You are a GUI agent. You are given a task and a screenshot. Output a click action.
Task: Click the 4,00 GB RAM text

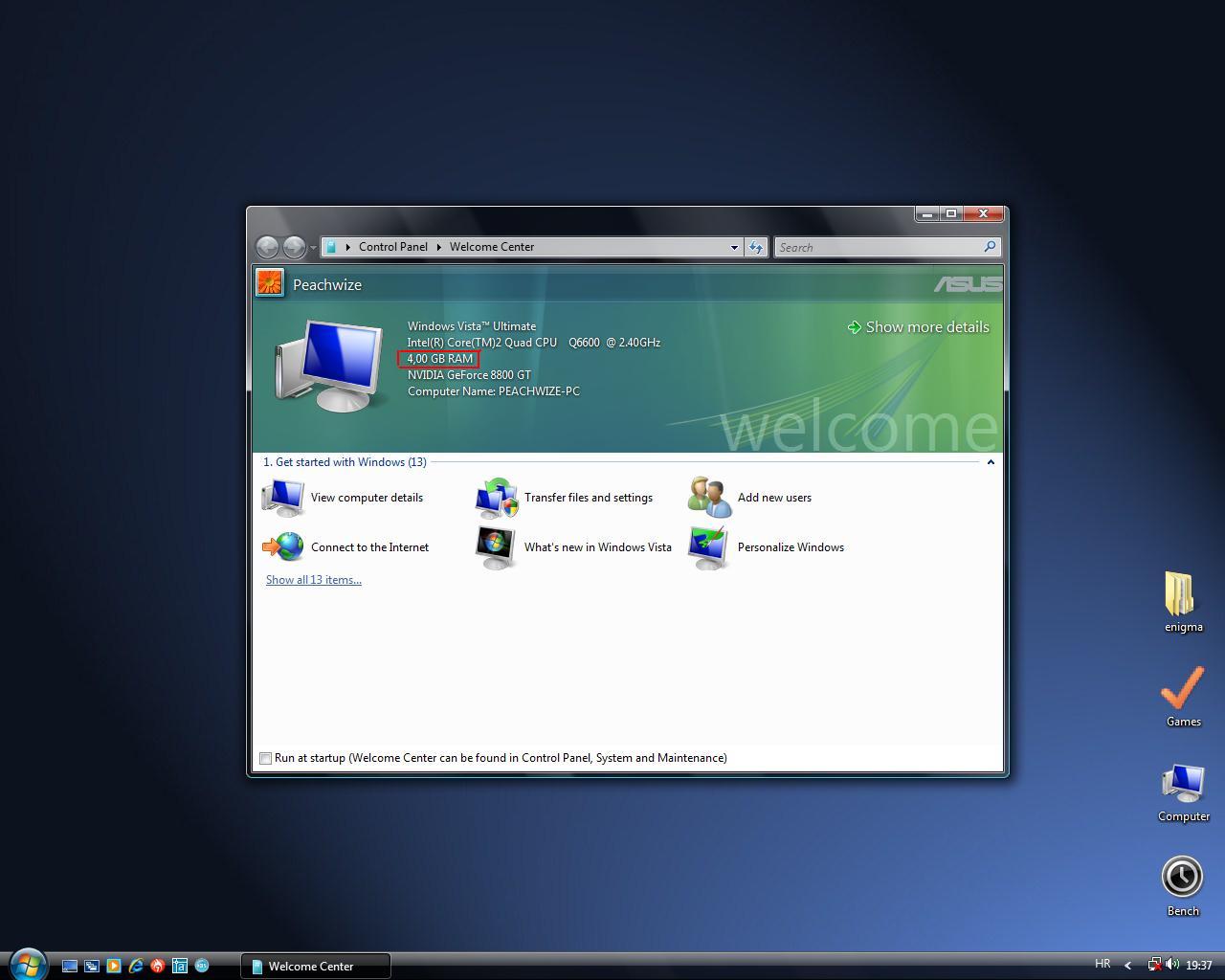(440, 359)
